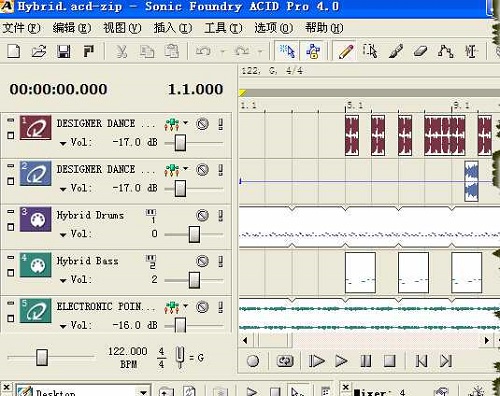
Task: Solo track 1 DESIGNER DANCE
Action: coord(221,124)
